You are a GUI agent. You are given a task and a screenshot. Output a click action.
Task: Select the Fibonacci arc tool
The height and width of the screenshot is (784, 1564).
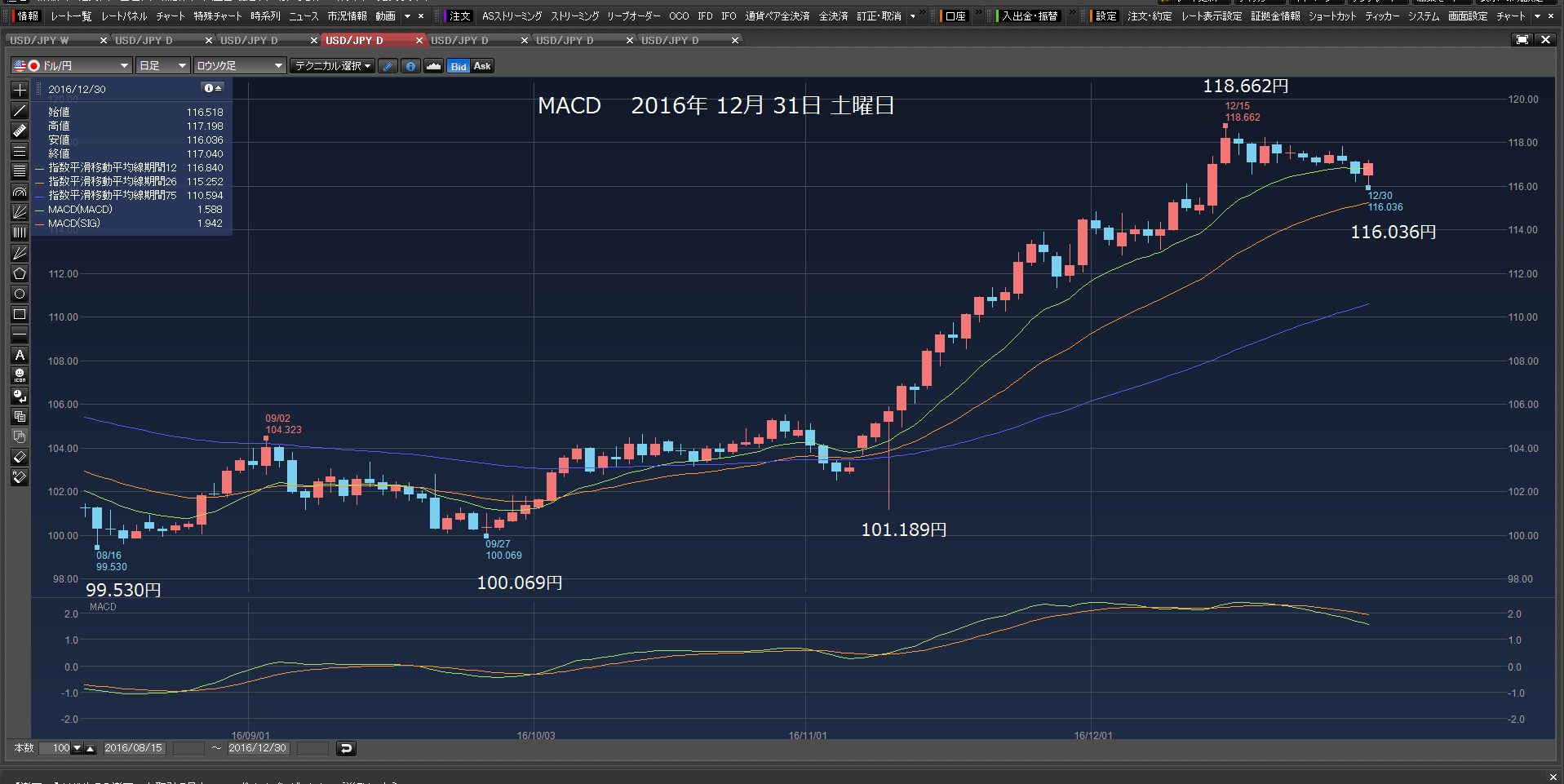click(x=20, y=192)
